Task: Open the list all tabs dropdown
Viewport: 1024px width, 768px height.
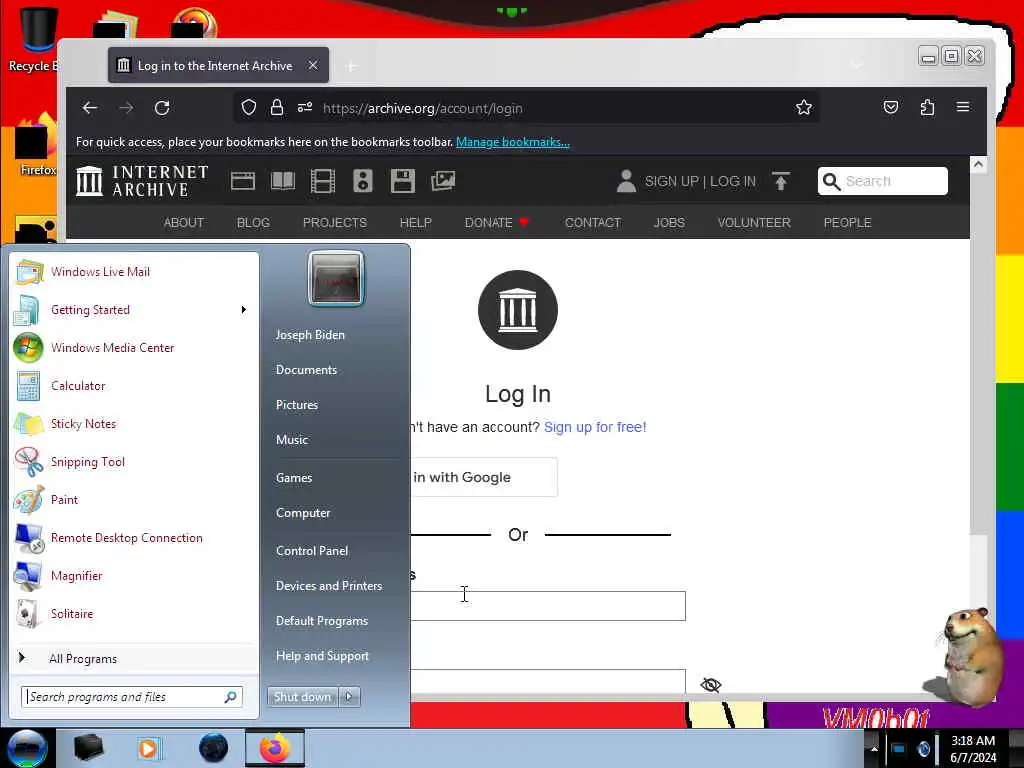Action: [857, 65]
